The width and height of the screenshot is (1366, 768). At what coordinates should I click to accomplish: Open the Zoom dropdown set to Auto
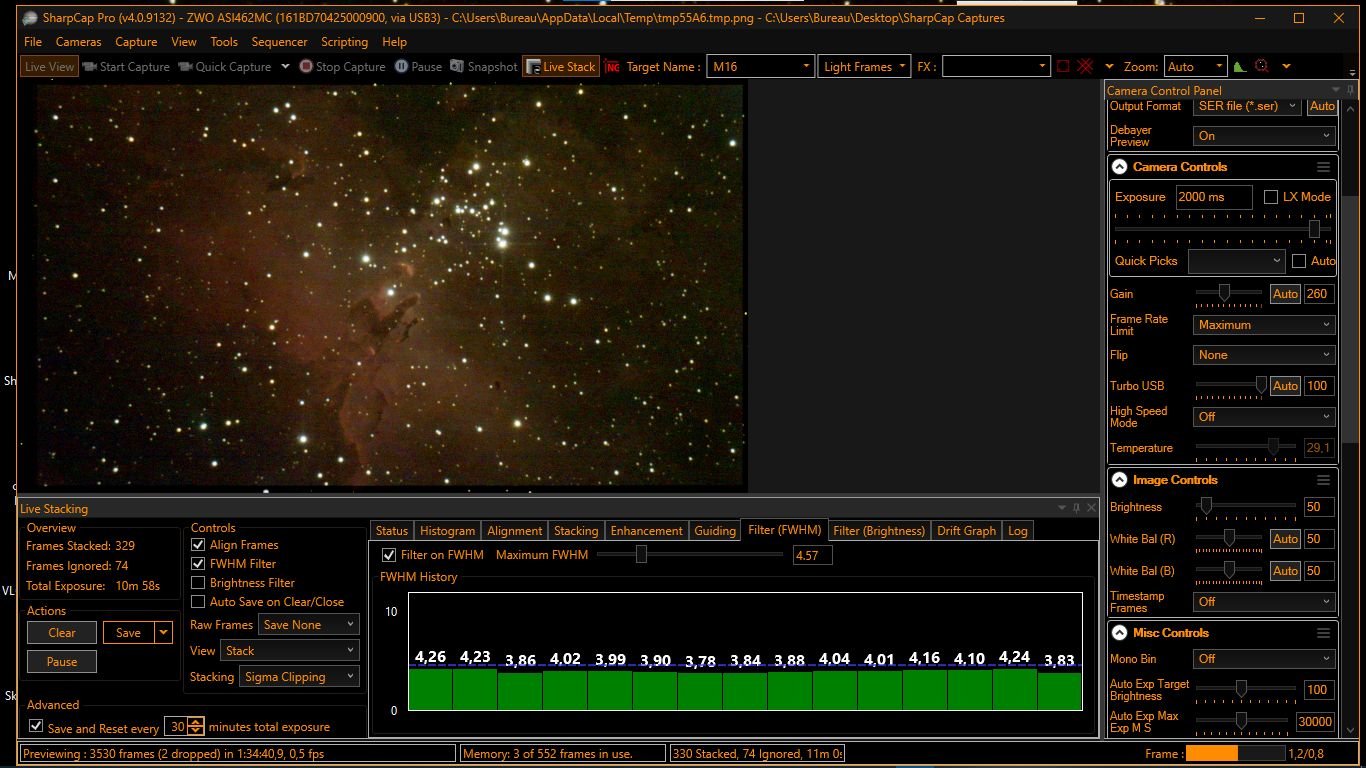pyautogui.click(x=1195, y=67)
